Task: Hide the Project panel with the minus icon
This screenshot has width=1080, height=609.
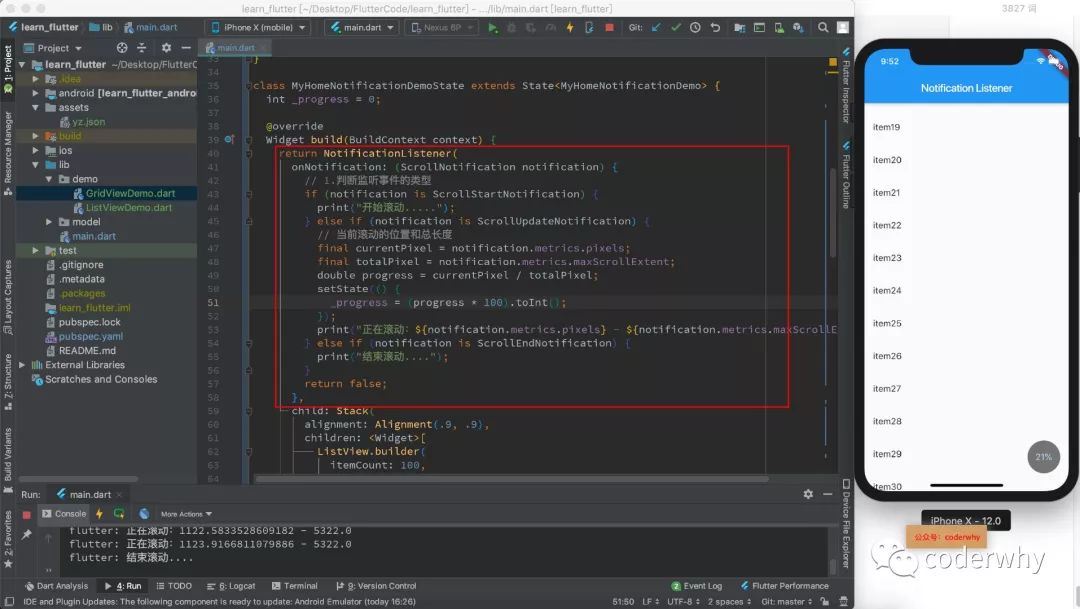Action: 186,48
